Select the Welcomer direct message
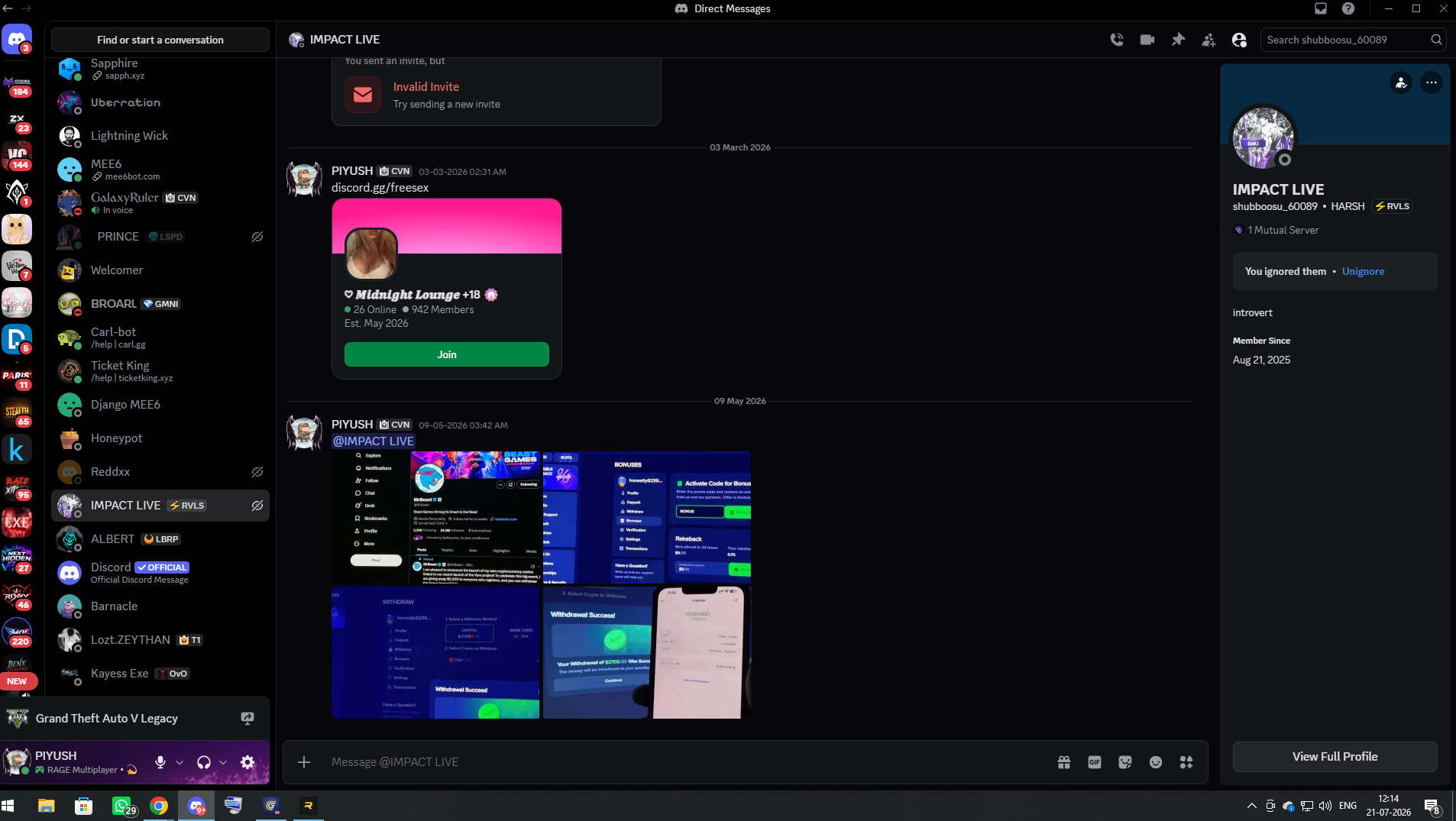Viewport: 1456px width, 821px height. pos(160,270)
